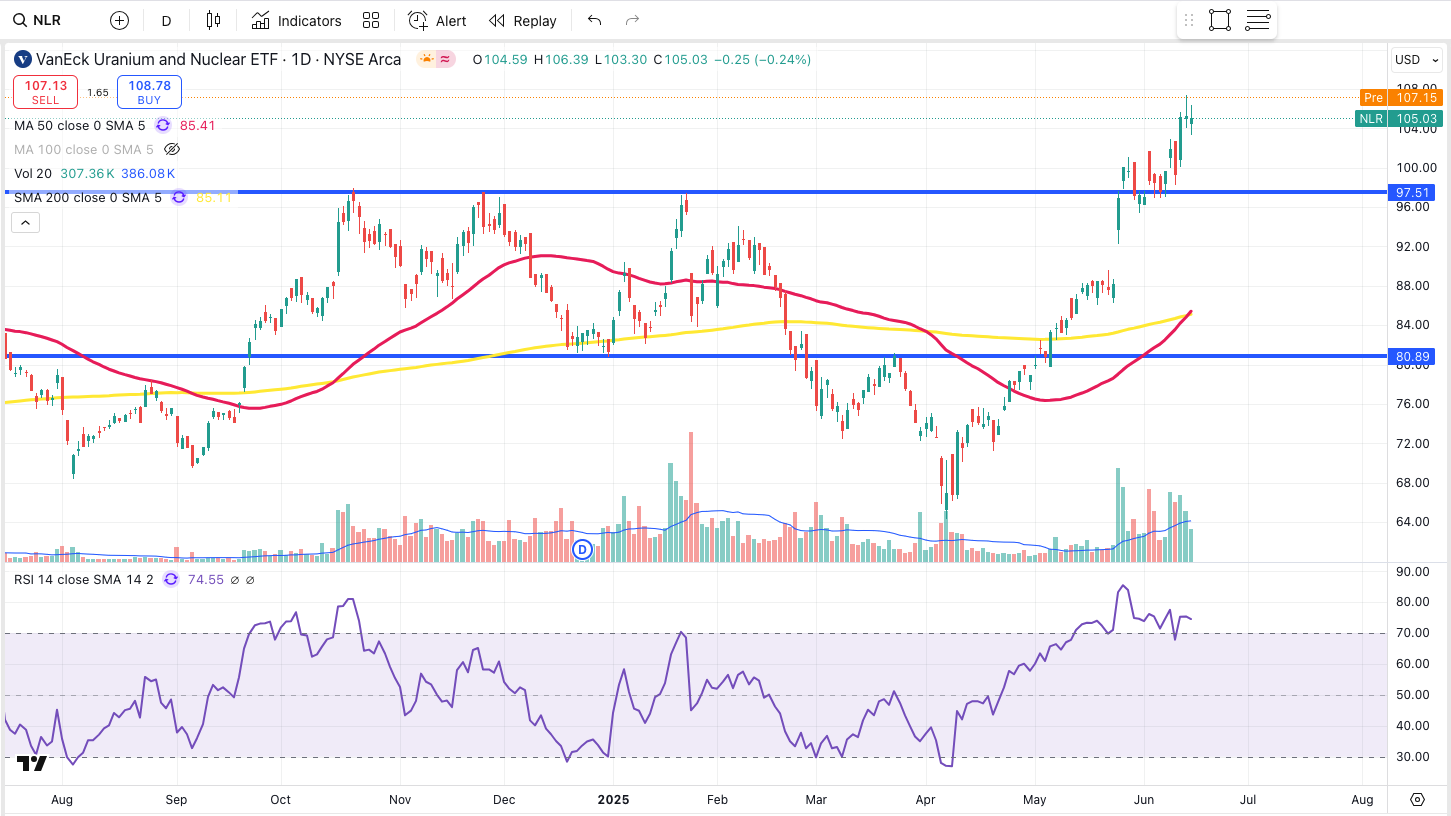Click the close value C105.03
1451x816 pixels.
click(680, 60)
